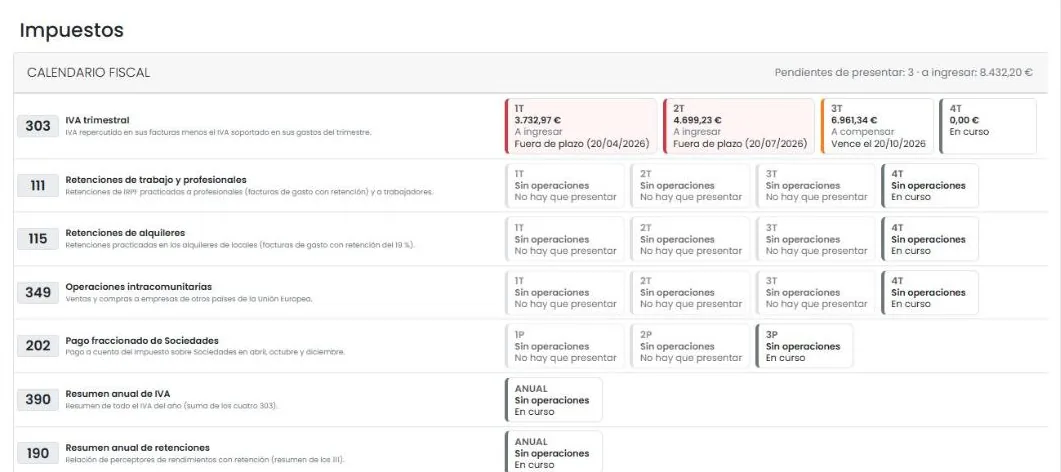Image resolution: width=1061 pixels, height=472 pixels.
Task: Click the amount 6.961,34 €
Action: click(x=855, y=120)
